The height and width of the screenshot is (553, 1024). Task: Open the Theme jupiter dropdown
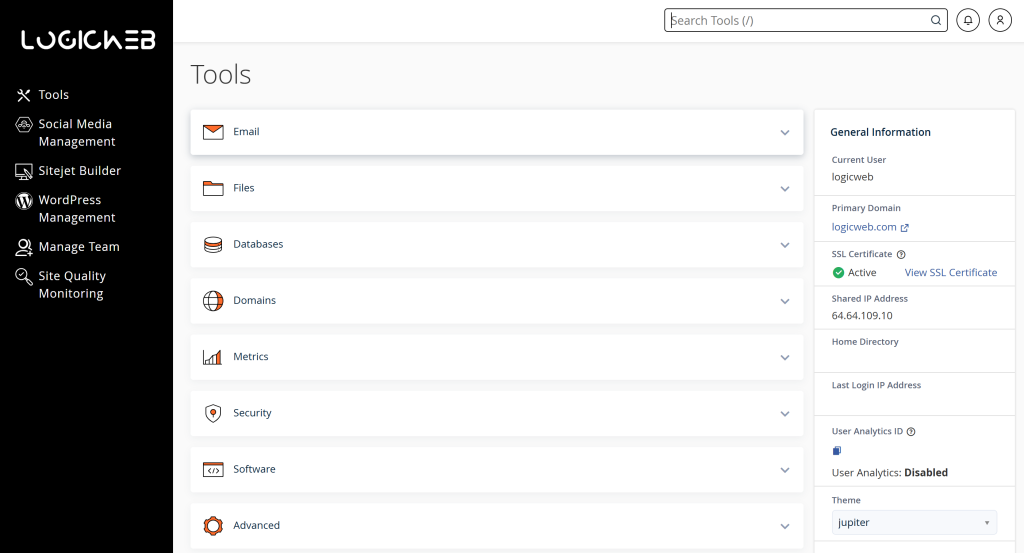tap(914, 522)
